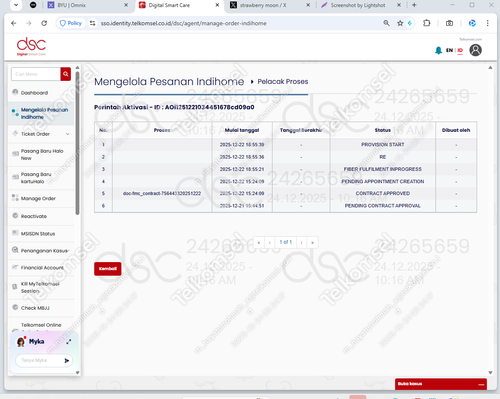Go to last page of pagination
Screen dimensions: 500x399
pyautogui.click(x=312, y=242)
